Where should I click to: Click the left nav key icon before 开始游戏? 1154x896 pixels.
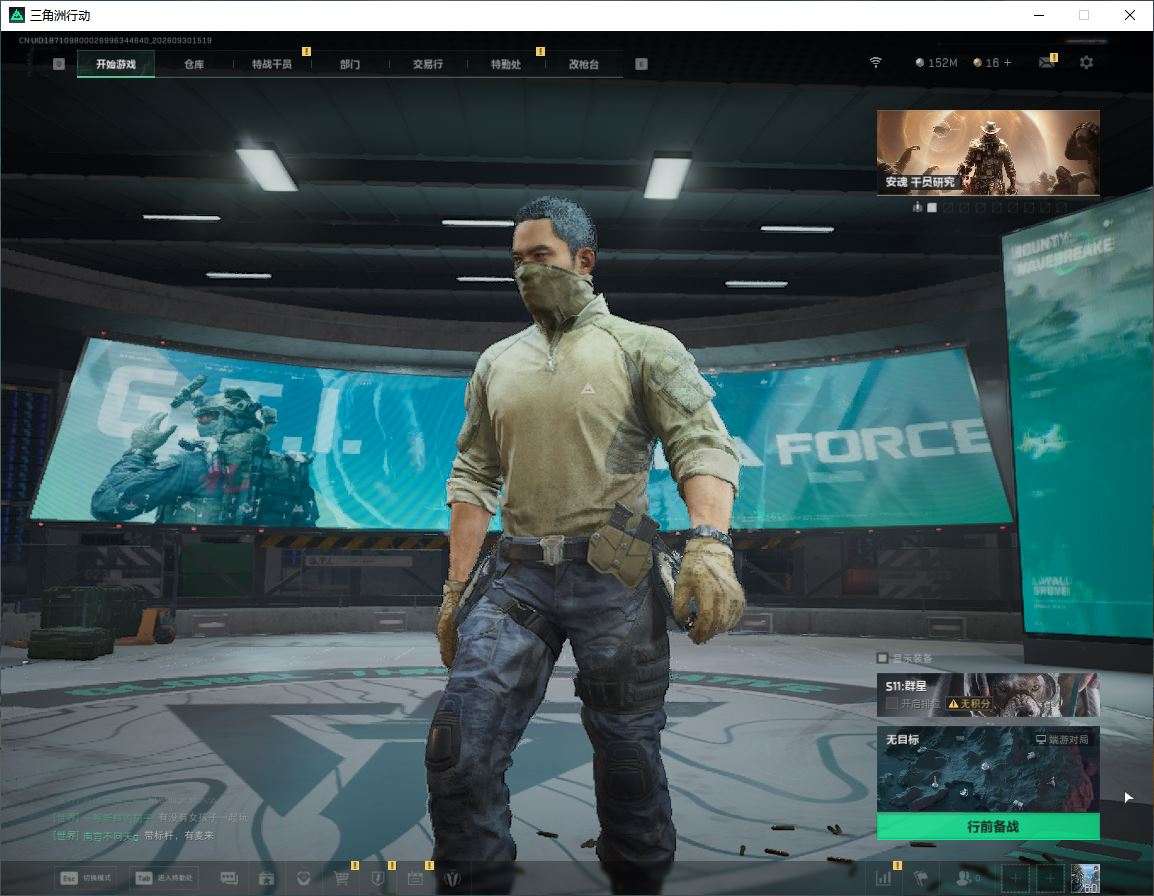pos(59,64)
